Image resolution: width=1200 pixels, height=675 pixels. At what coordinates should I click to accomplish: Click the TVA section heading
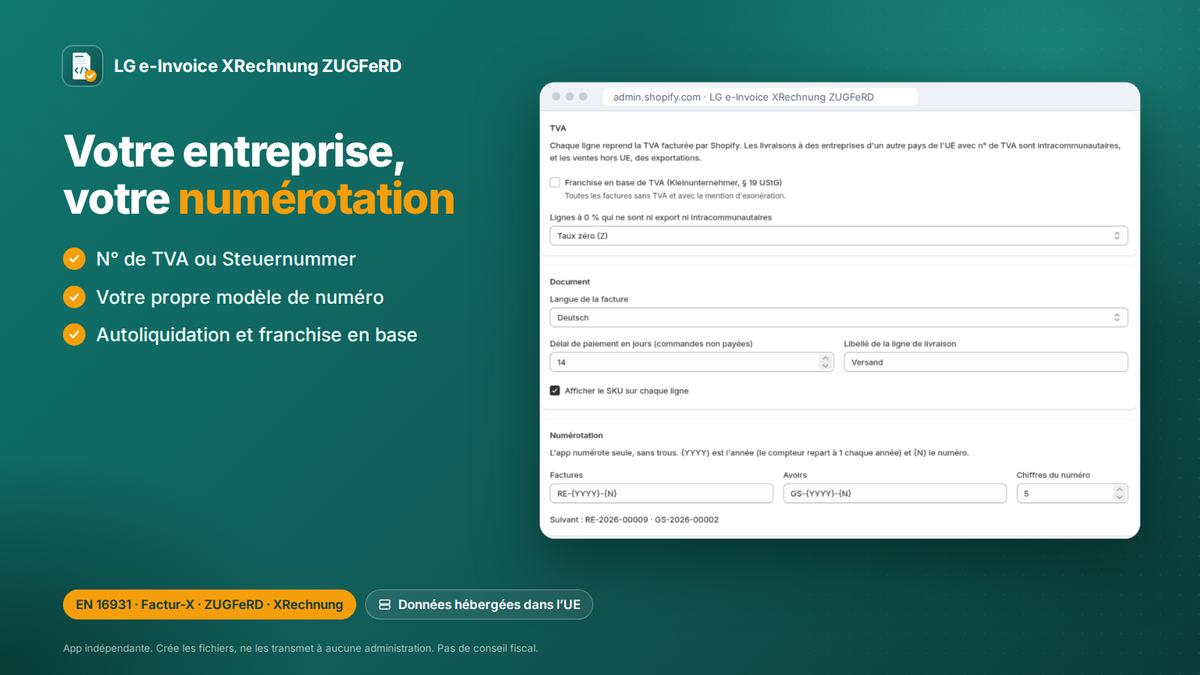pos(558,128)
